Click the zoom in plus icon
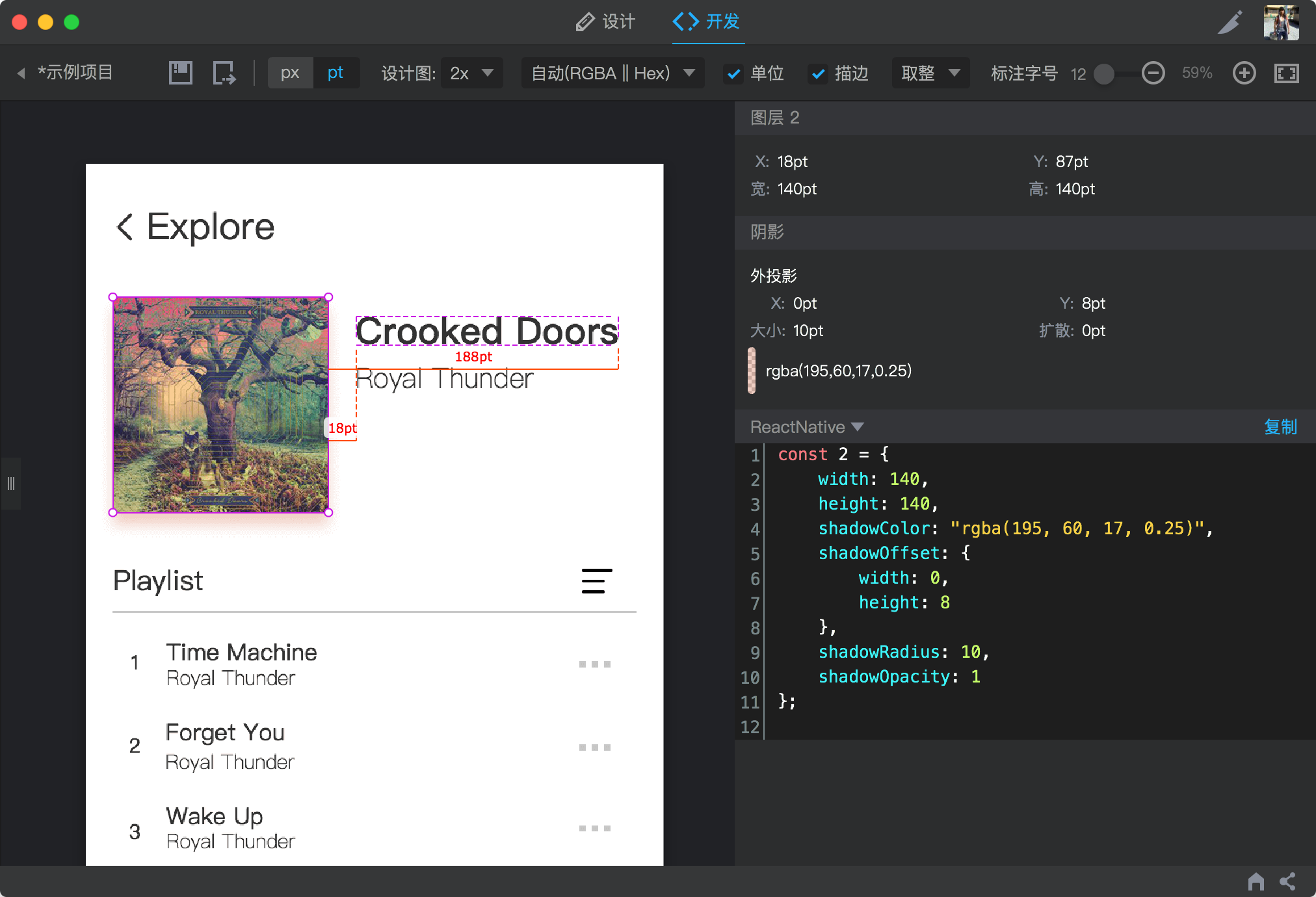The image size is (1316, 897). pos(1244,73)
